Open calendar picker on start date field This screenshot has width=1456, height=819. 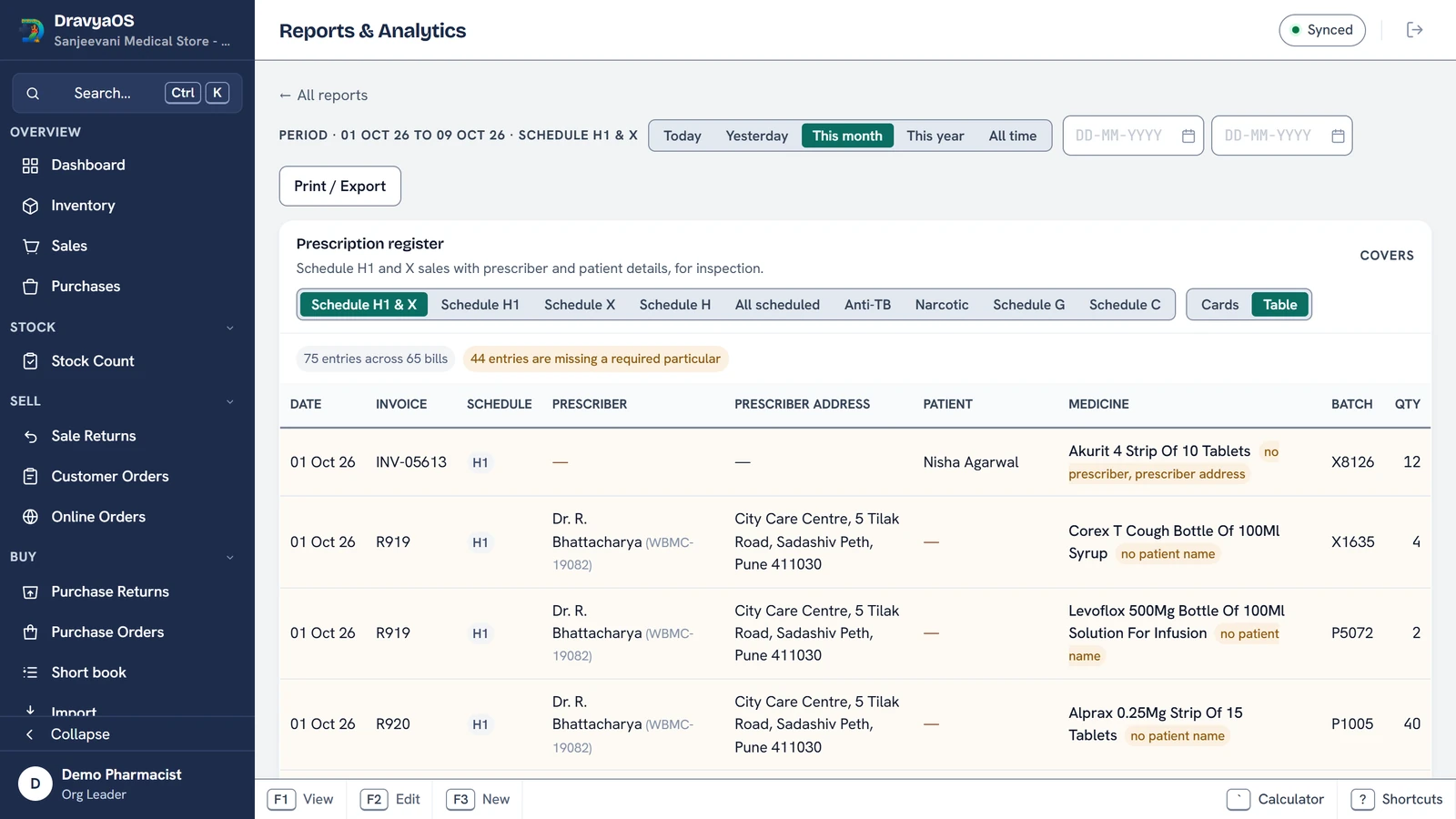tap(1188, 136)
